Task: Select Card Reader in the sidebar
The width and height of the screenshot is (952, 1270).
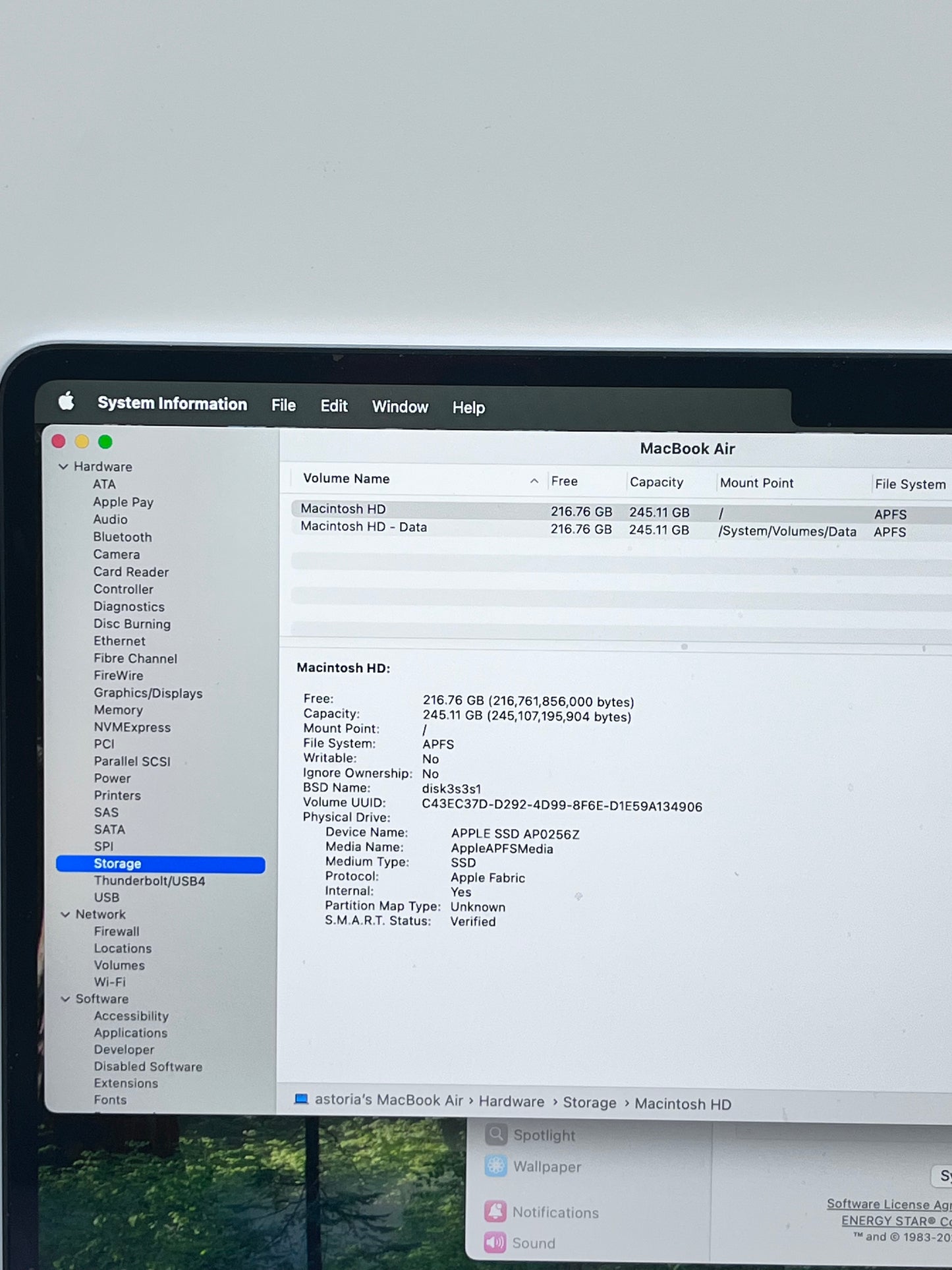Action: point(131,571)
